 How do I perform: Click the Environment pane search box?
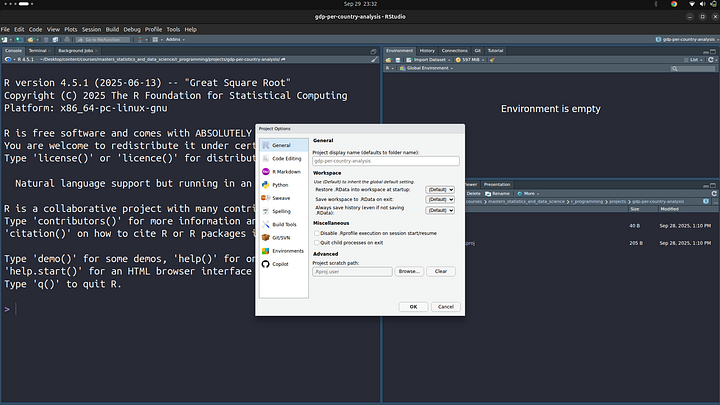point(692,68)
